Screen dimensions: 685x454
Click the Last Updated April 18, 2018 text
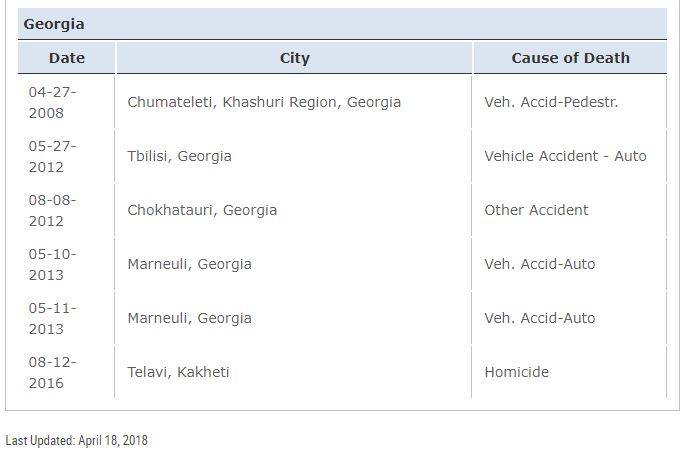(x=77, y=440)
